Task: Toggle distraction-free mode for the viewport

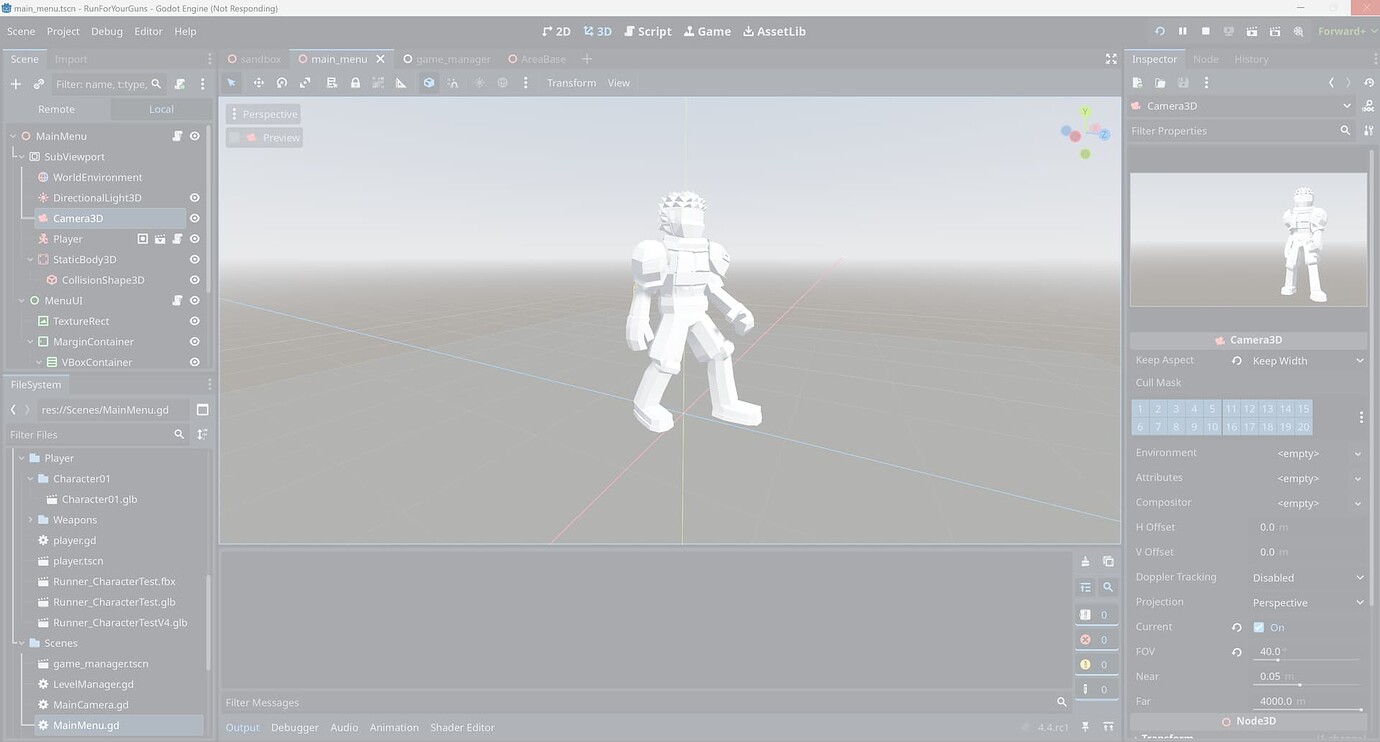Action: click(x=1111, y=59)
